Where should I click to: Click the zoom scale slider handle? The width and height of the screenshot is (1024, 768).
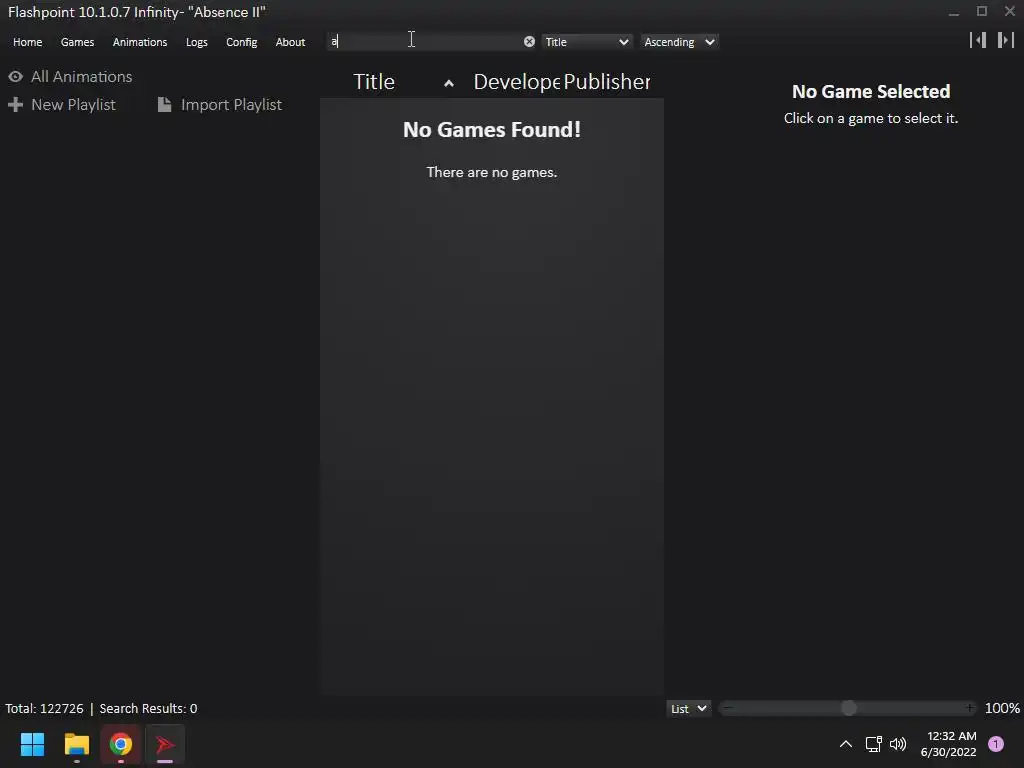tap(848, 709)
